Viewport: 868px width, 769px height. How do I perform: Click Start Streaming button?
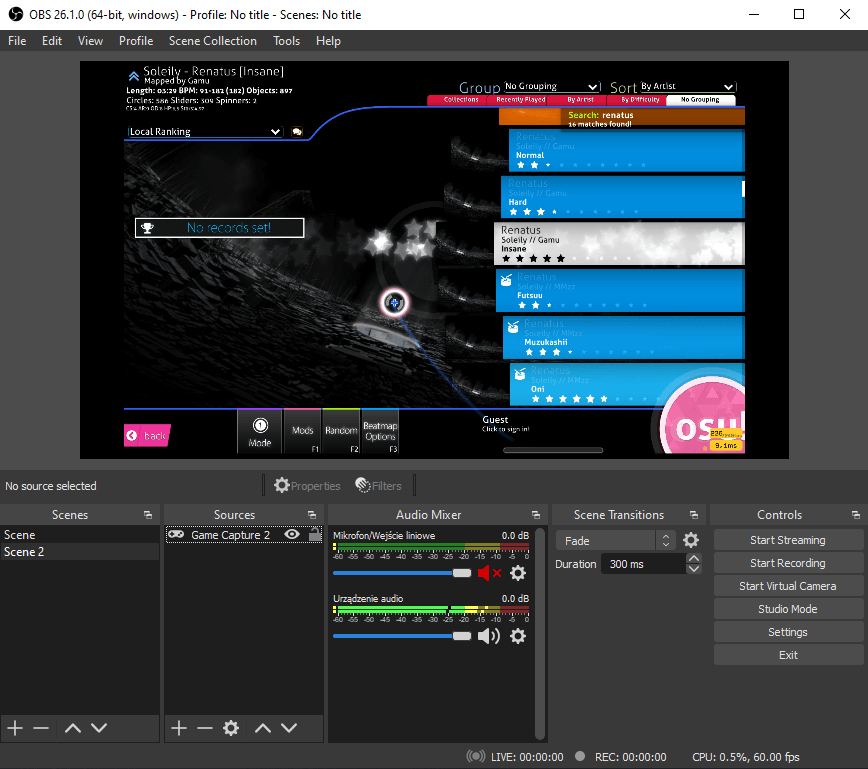[788, 540]
